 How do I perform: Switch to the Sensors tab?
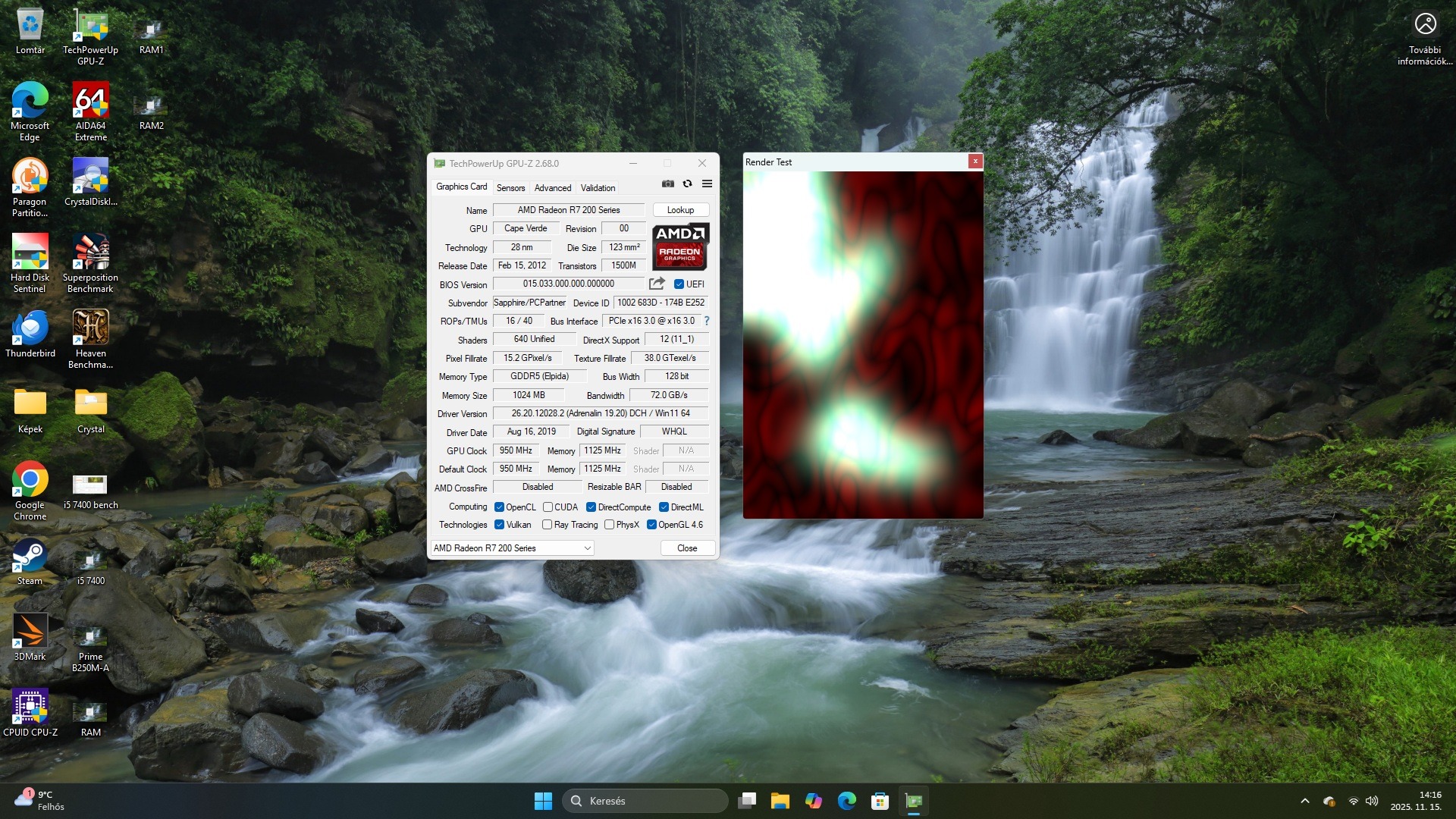tap(510, 188)
